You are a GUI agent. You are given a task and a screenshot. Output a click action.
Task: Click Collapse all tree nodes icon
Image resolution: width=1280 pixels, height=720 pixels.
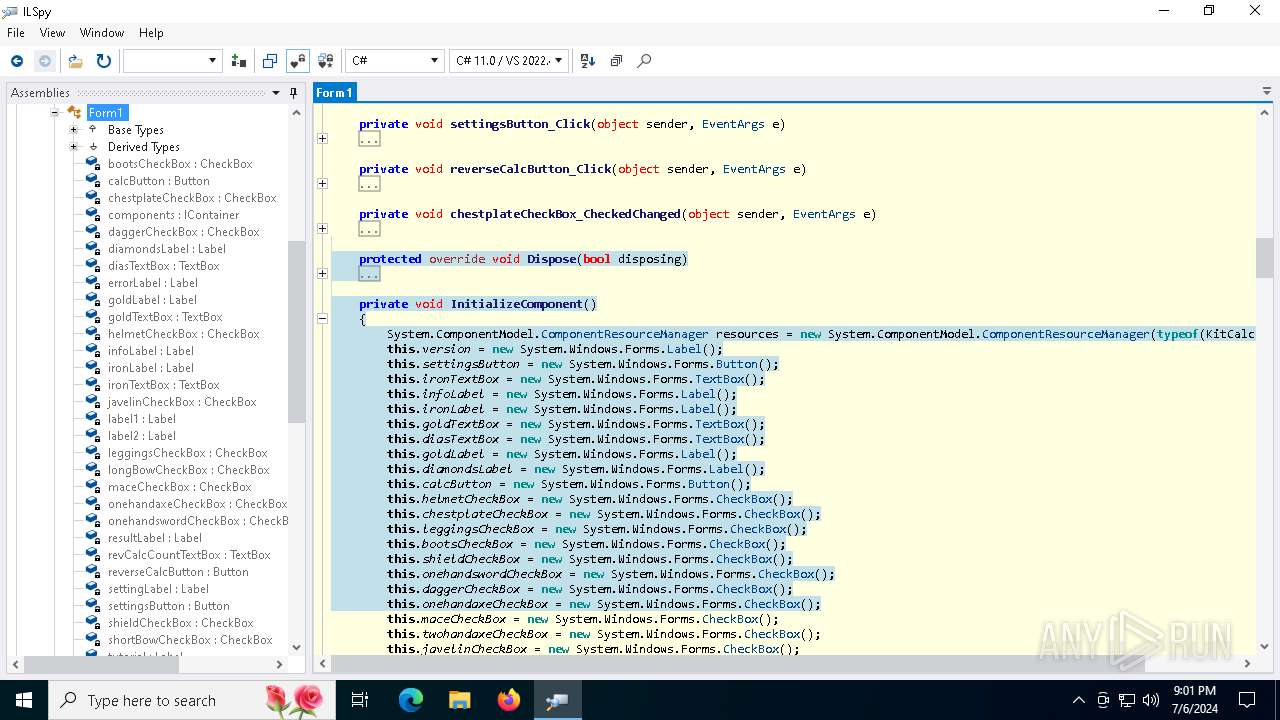click(x=616, y=61)
